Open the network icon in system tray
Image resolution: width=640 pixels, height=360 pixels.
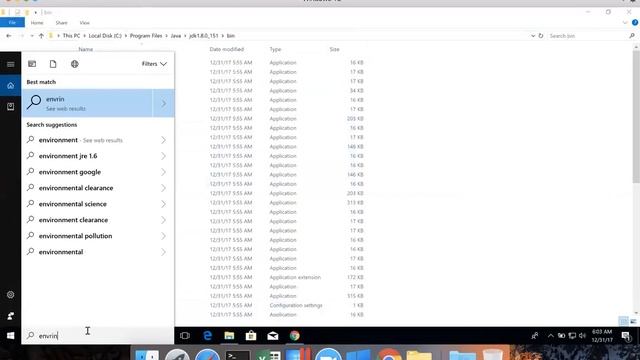(572, 336)
